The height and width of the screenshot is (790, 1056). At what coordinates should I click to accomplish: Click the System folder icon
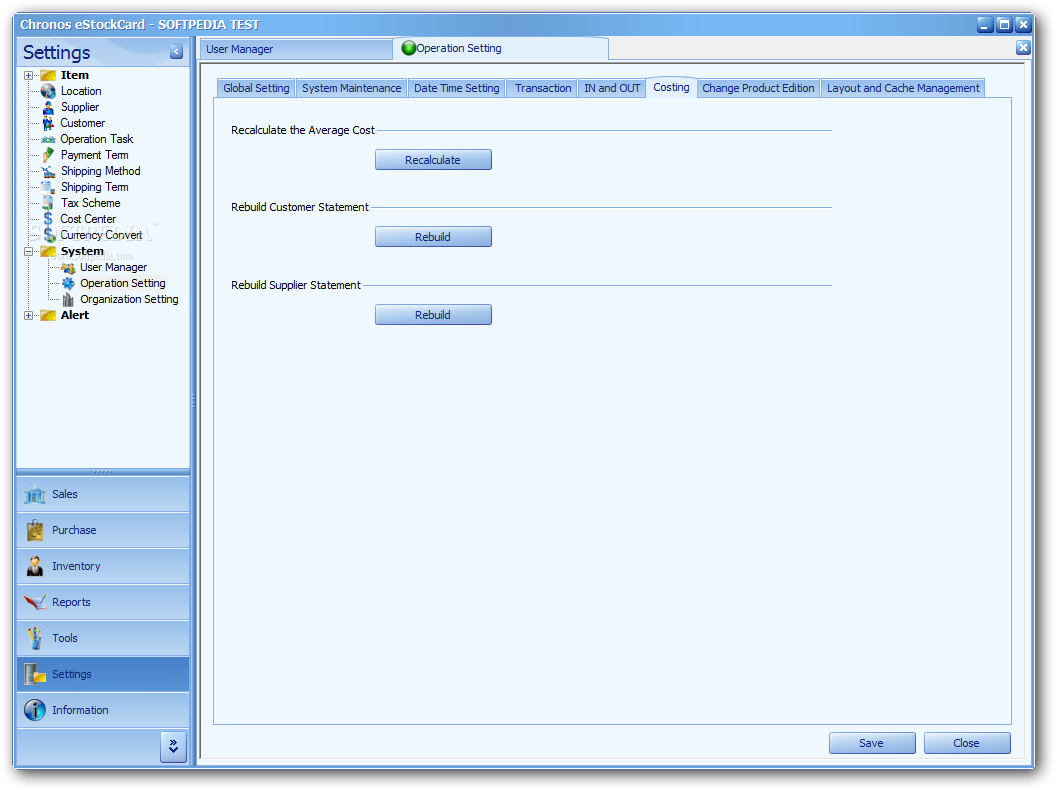(48, 251)
